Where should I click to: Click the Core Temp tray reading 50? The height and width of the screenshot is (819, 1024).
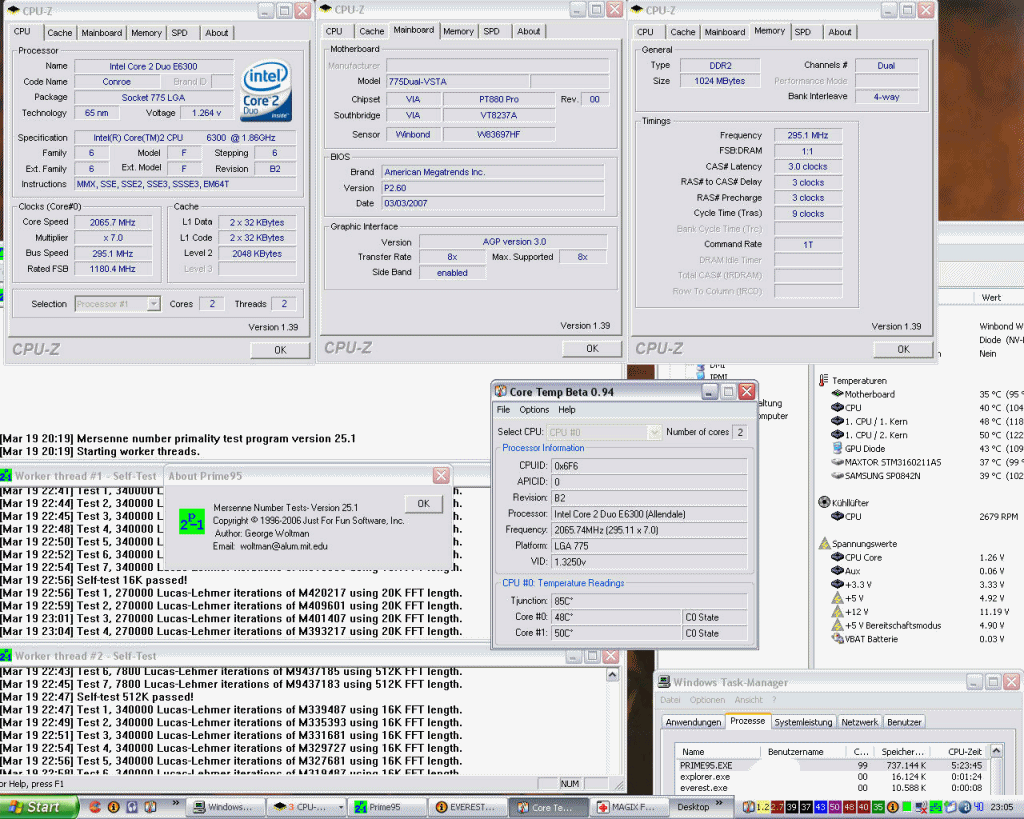click(835, 807)
